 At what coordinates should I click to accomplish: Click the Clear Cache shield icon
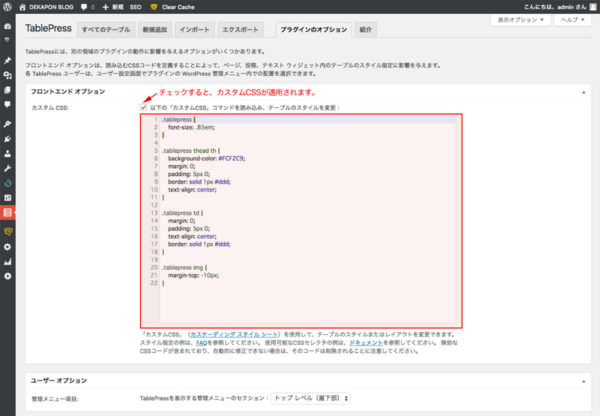(154, 7)
